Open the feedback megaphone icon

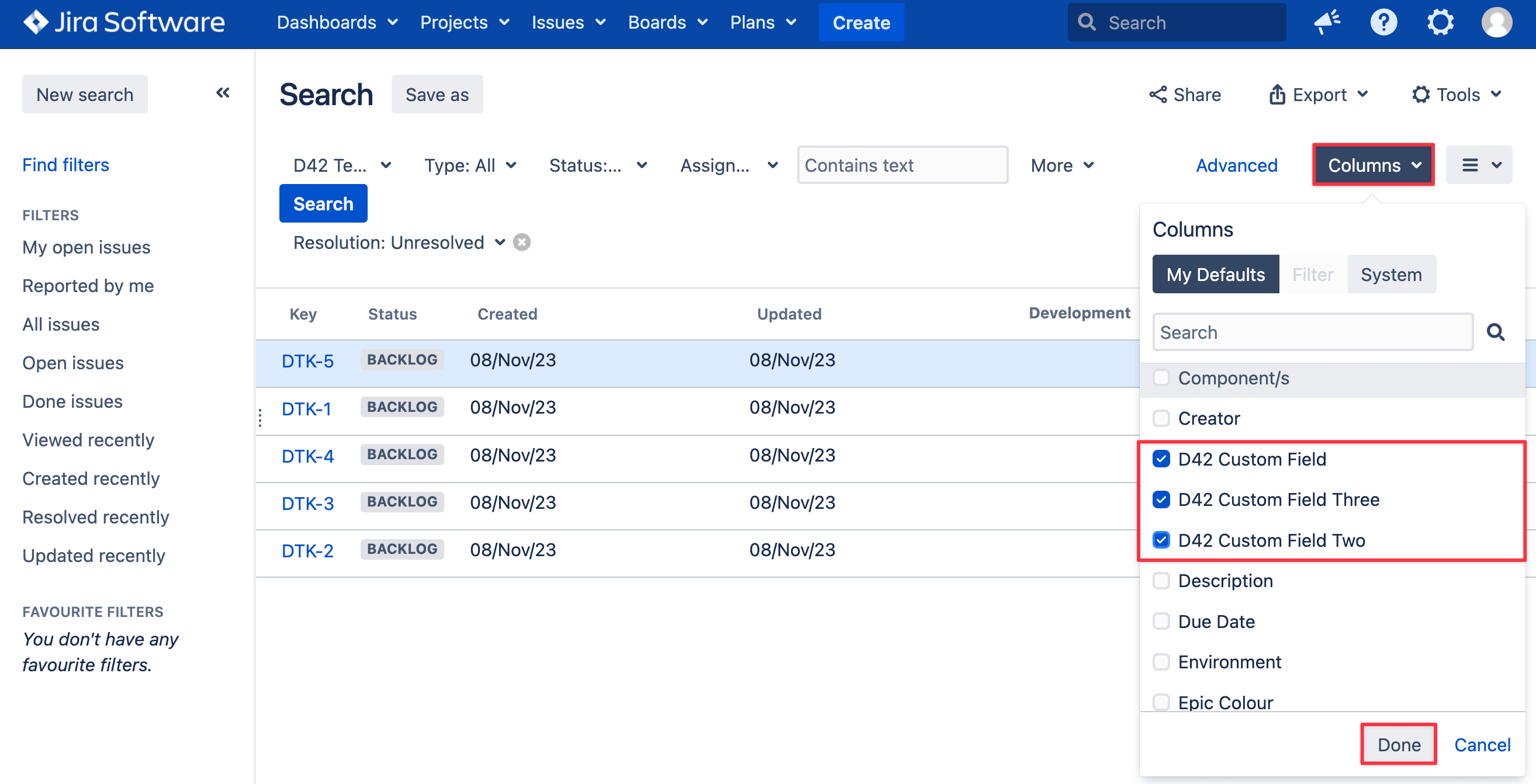tap(1327, 22)
